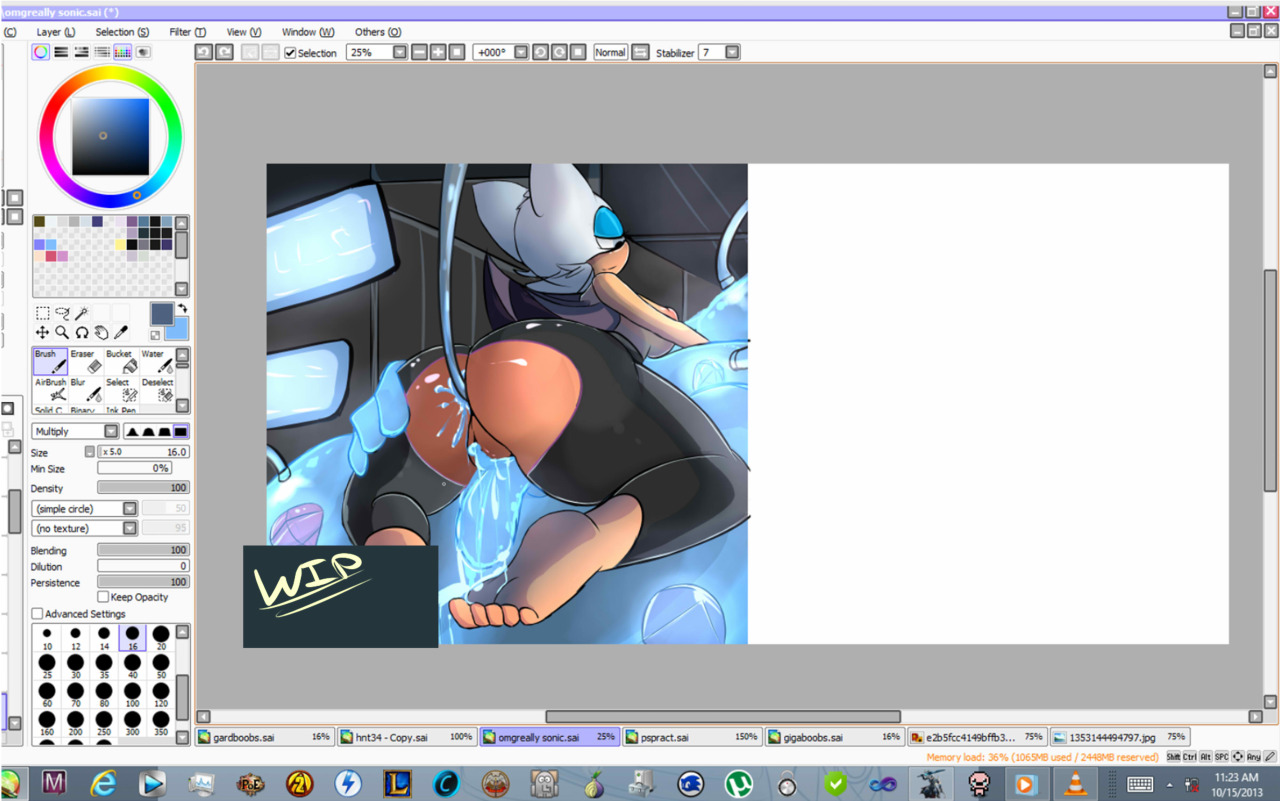
Task: Select the second brush edge shape
Action: coord(148,431)
